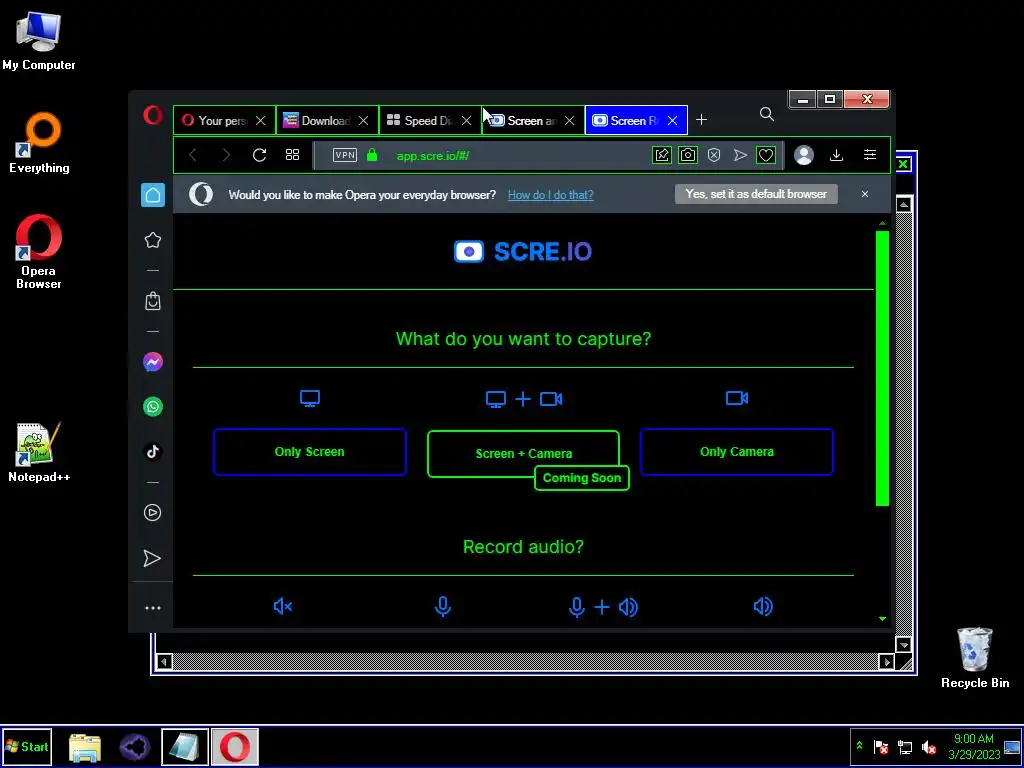The width and height of the screenshot is (1024, 768).
Task: Take a snapshot with camera icon
Action: pos(688,155)
